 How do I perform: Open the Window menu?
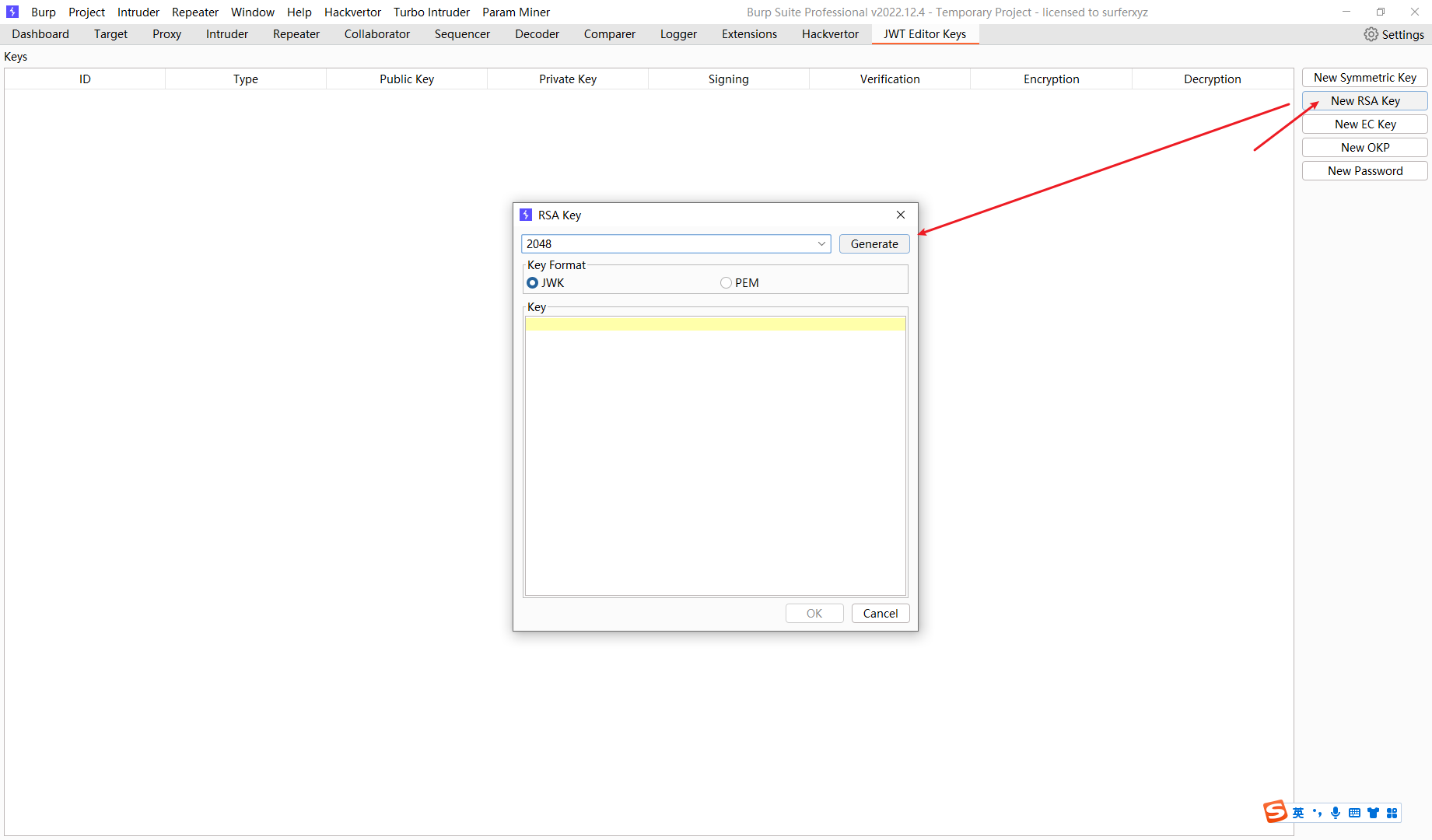pos(253,12)
